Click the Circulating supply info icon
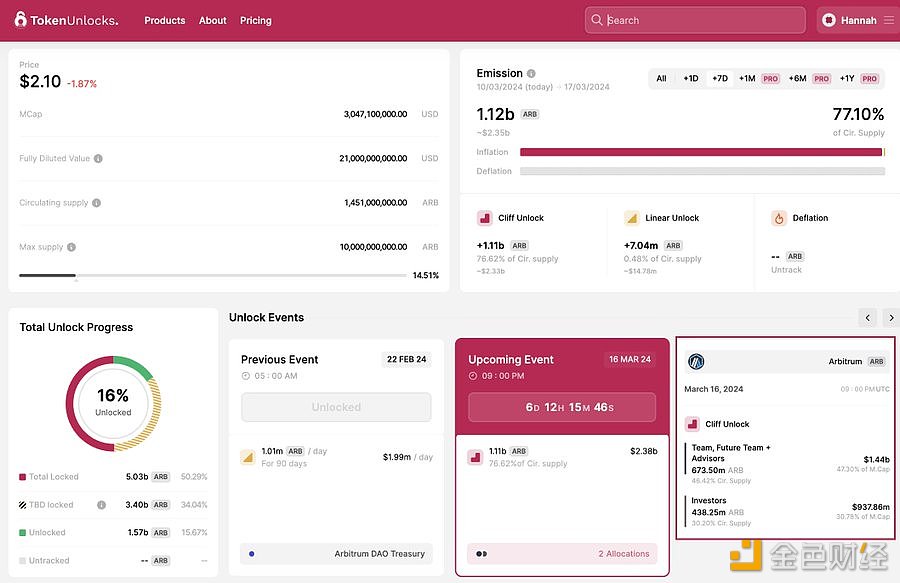 click(96, 203)
